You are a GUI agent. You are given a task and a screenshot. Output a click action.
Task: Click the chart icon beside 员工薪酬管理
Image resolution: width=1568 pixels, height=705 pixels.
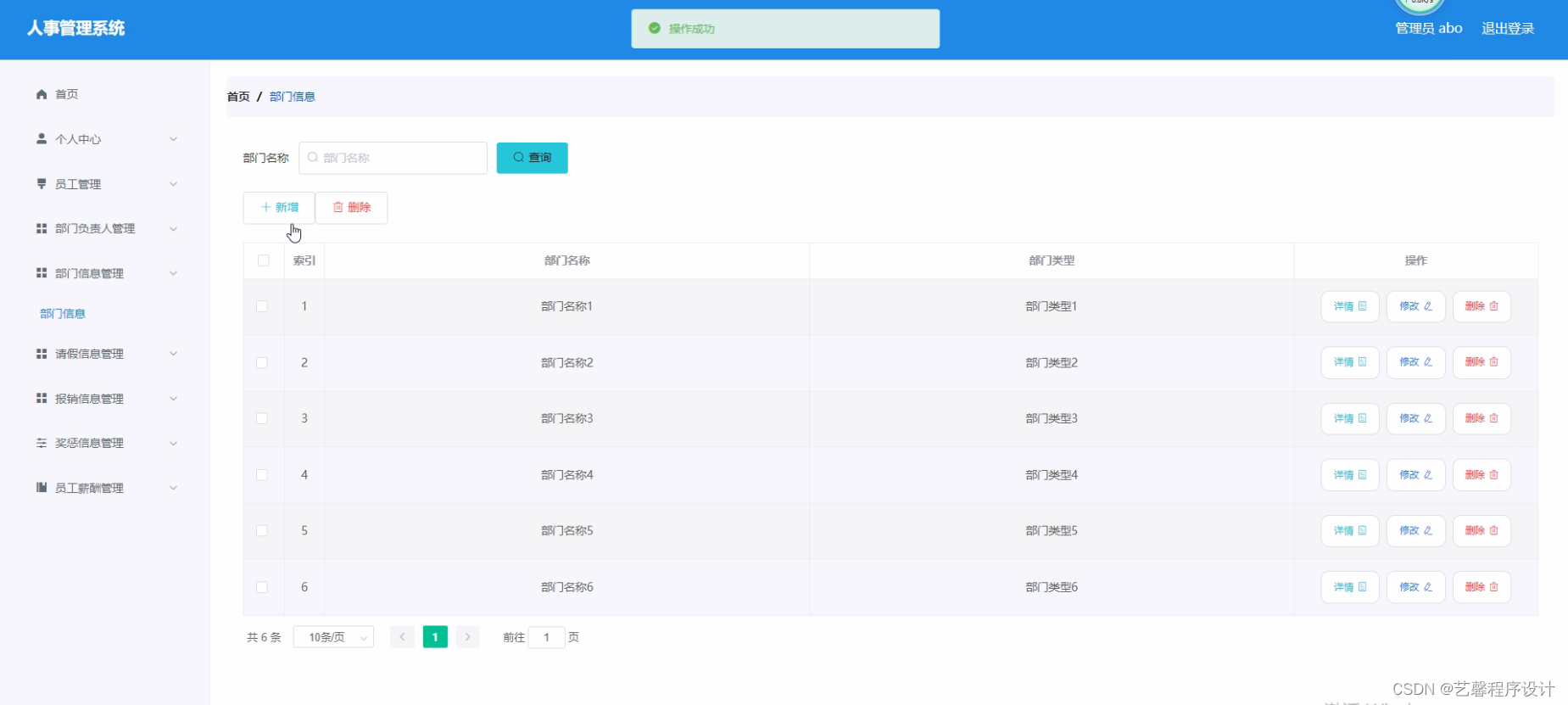42,487
